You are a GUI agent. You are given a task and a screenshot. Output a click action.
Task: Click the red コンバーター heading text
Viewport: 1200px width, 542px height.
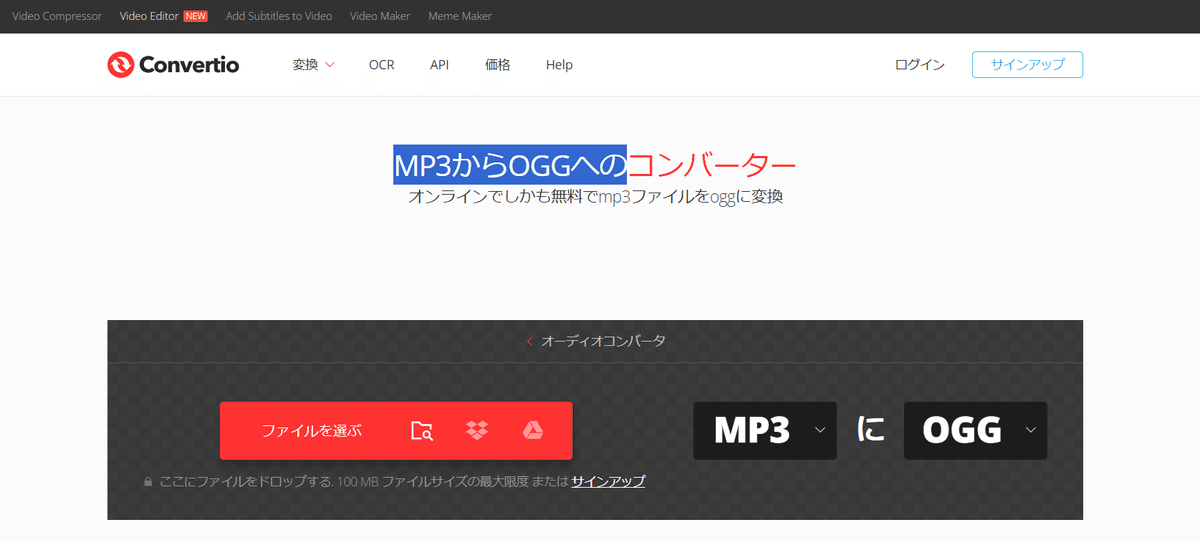[712, 165]
